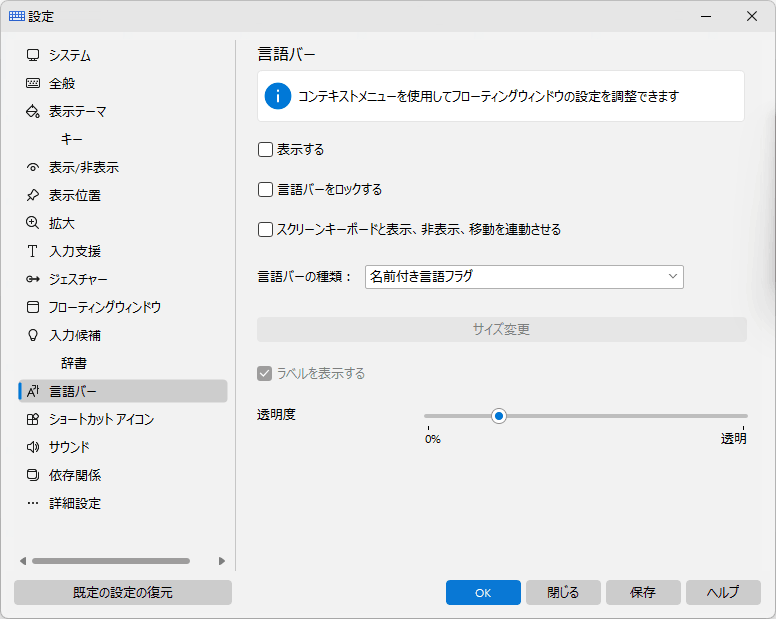
Task: Click the ジェスチャー gesture icon
Action: (x=33, y=279)
